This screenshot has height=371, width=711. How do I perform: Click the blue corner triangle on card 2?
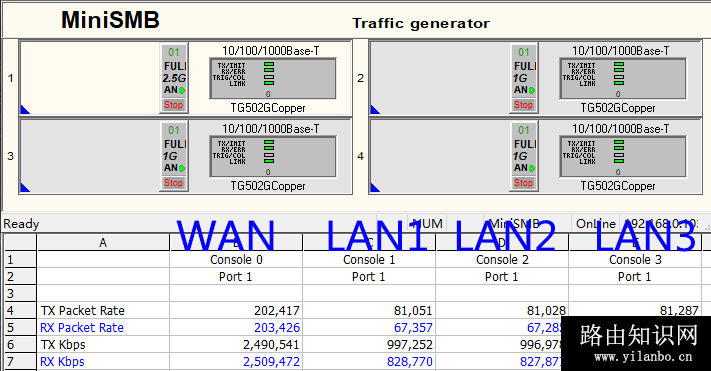coord(375,110)
